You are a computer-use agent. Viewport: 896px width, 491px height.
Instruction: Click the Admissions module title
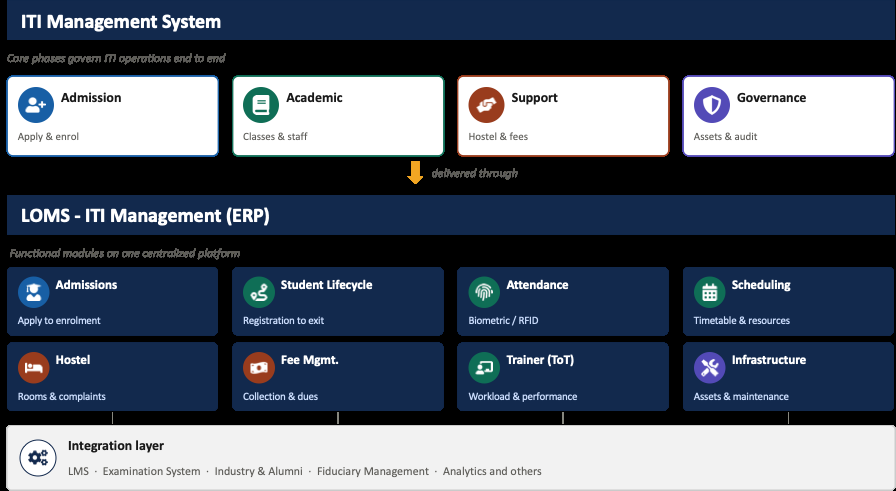(86, 285)
